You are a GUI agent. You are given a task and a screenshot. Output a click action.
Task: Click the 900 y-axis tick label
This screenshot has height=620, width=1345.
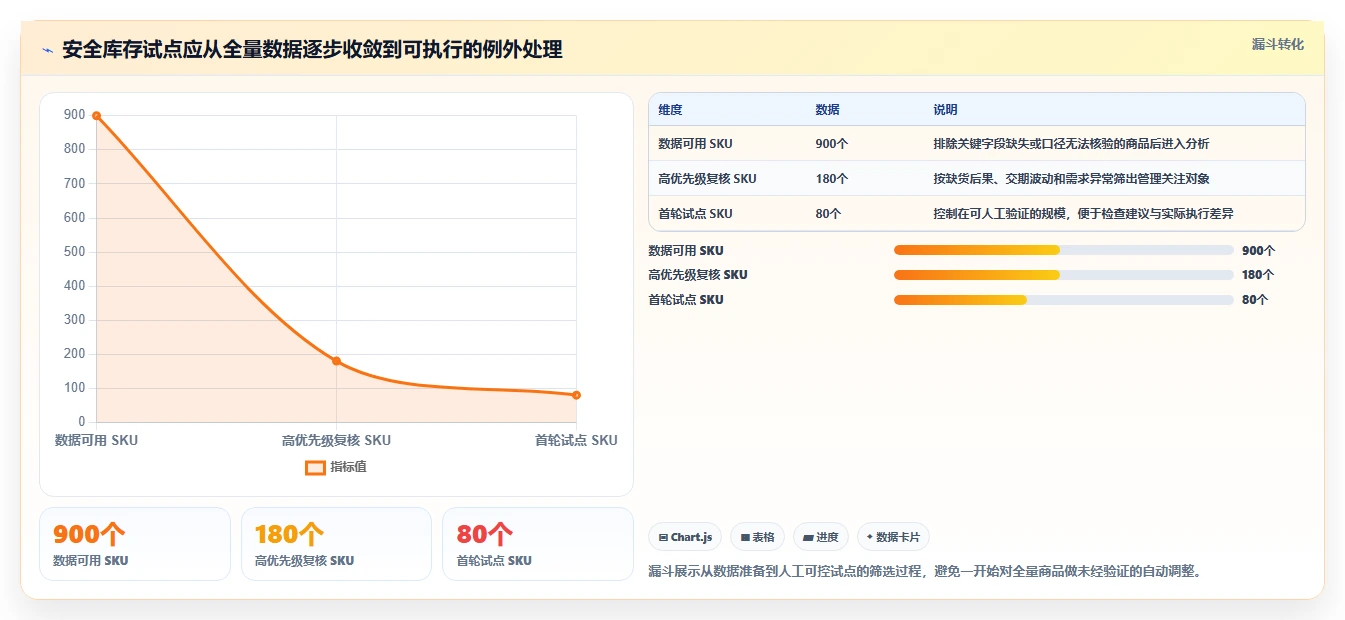[x=75, y=115]
